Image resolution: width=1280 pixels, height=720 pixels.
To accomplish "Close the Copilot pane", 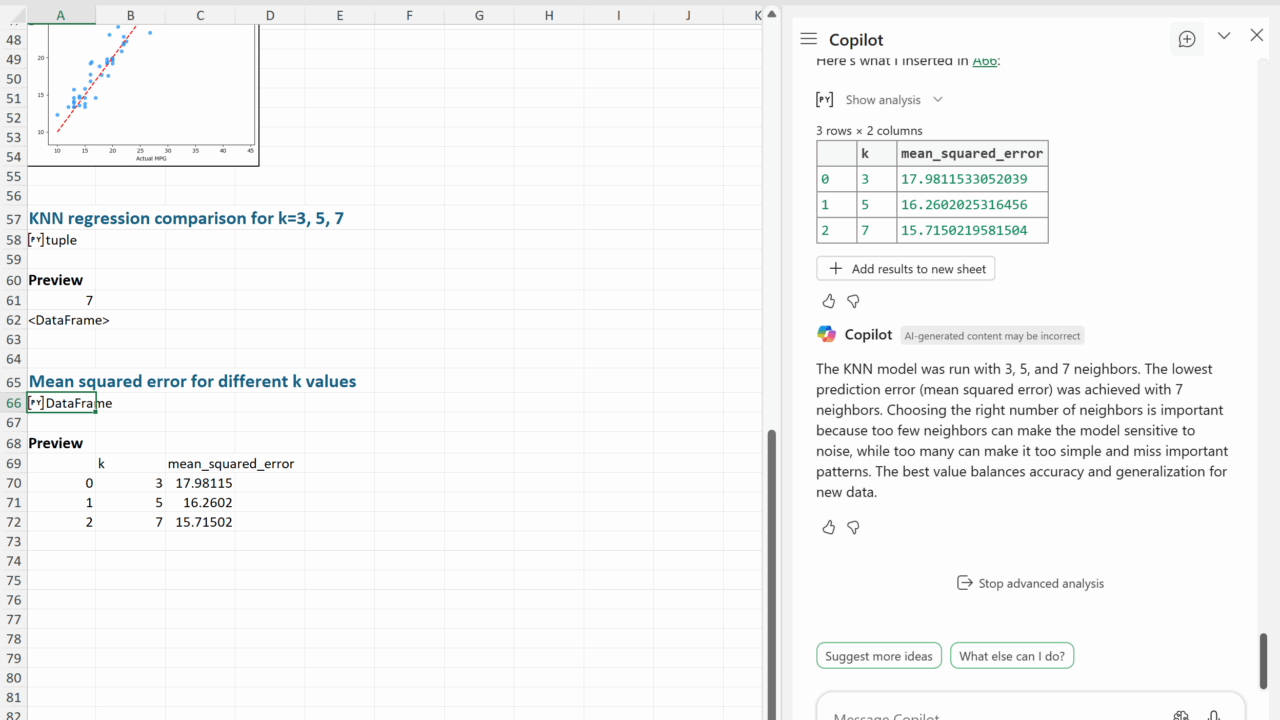I will coord(1257,36).
